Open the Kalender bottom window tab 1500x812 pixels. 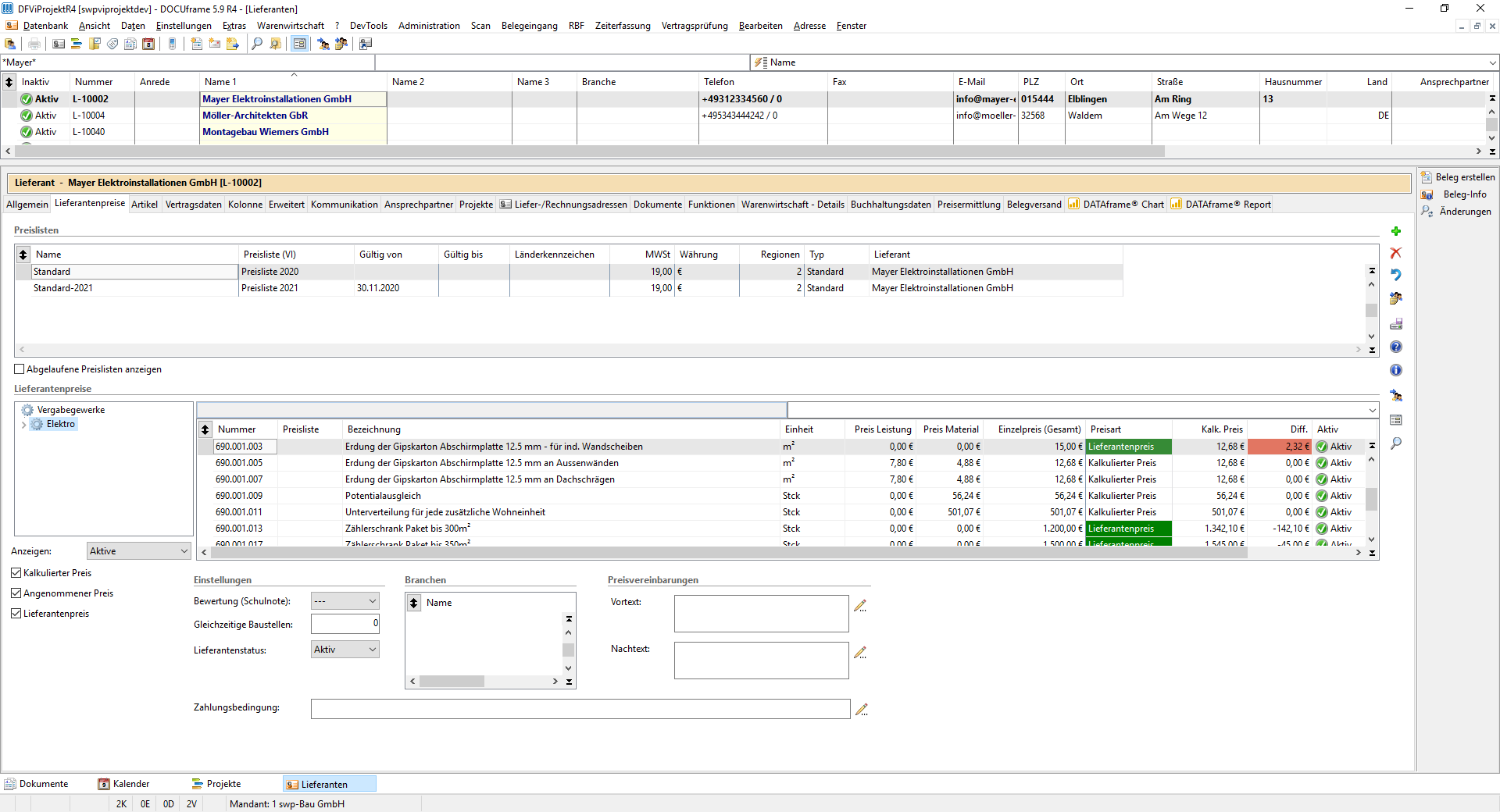[124, 784]
